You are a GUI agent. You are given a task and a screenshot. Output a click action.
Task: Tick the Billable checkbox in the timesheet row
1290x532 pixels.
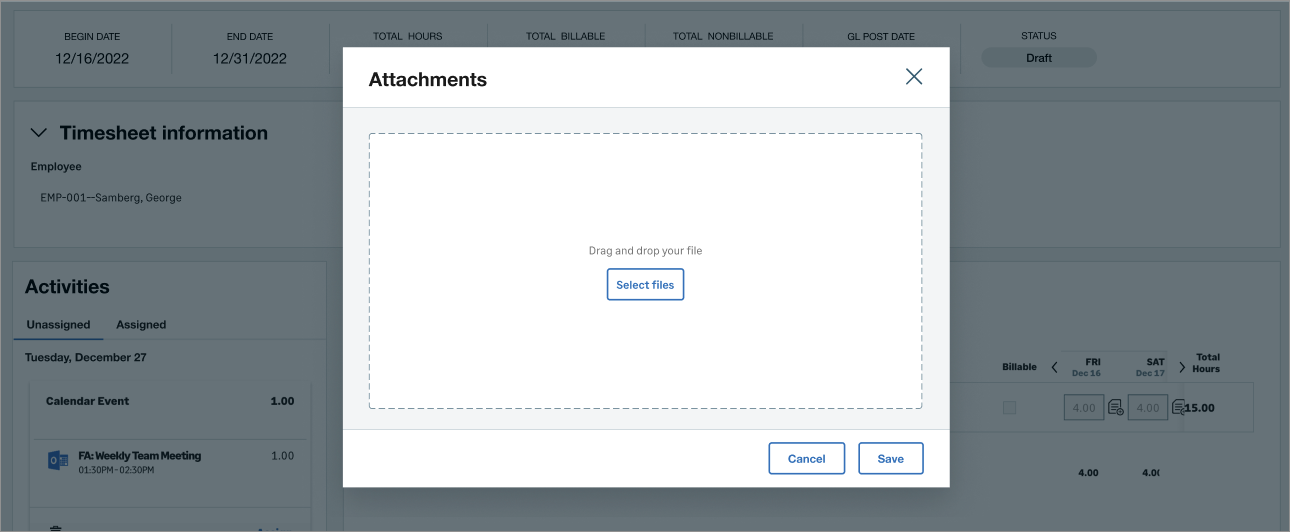click(x=1009, y=408)
